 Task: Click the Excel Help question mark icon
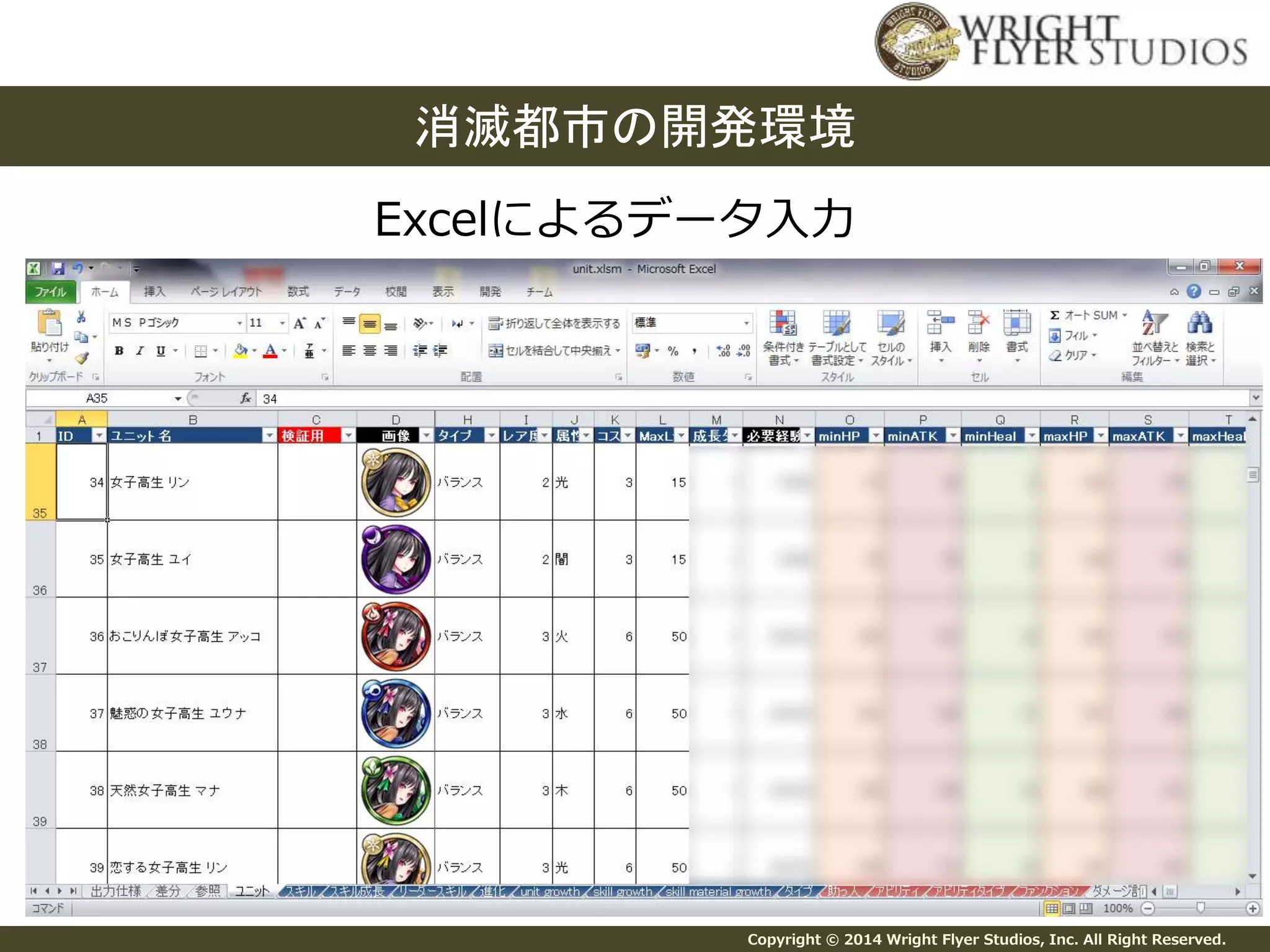[1194, 291]
